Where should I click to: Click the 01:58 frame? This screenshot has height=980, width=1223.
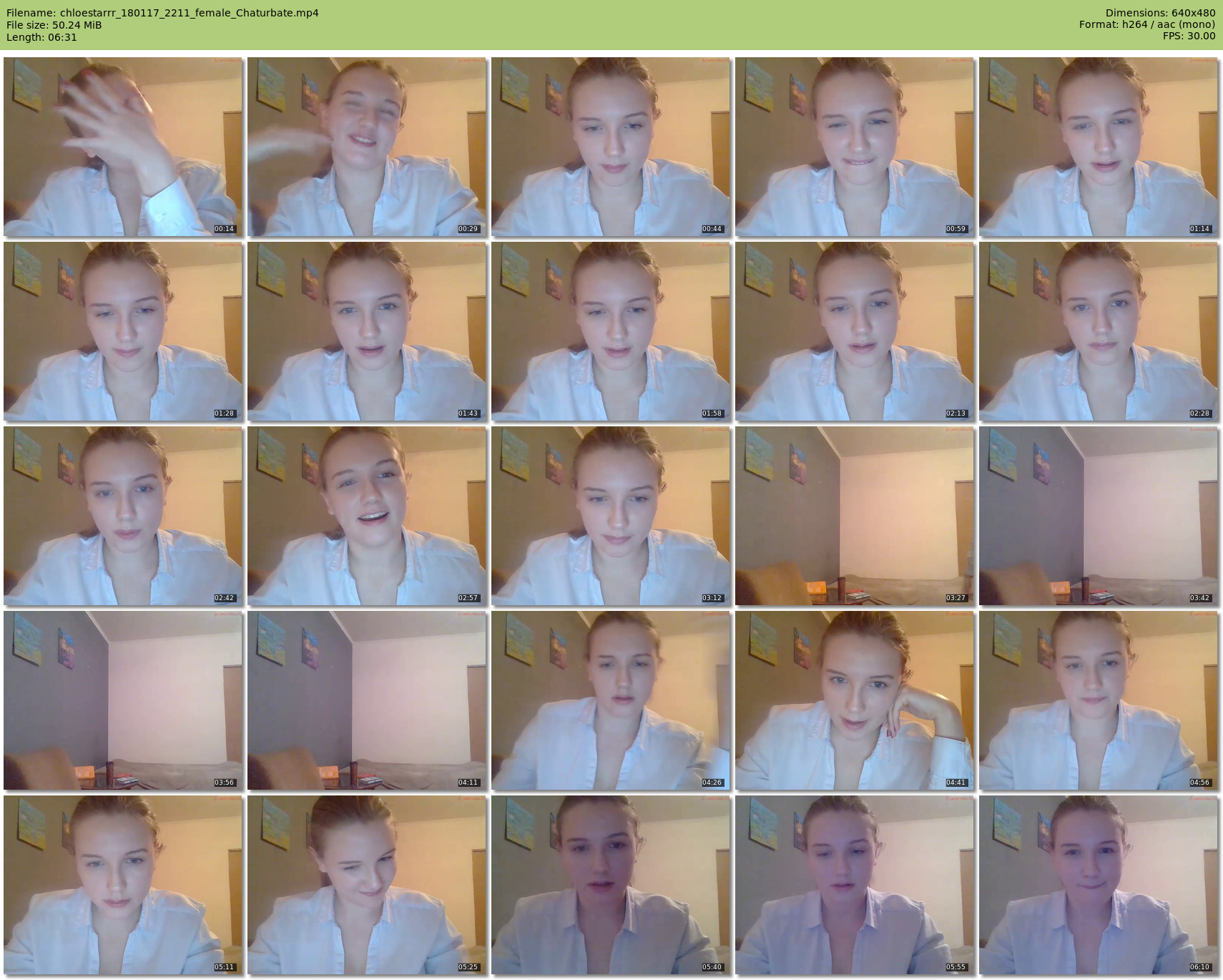pos(610,331)
